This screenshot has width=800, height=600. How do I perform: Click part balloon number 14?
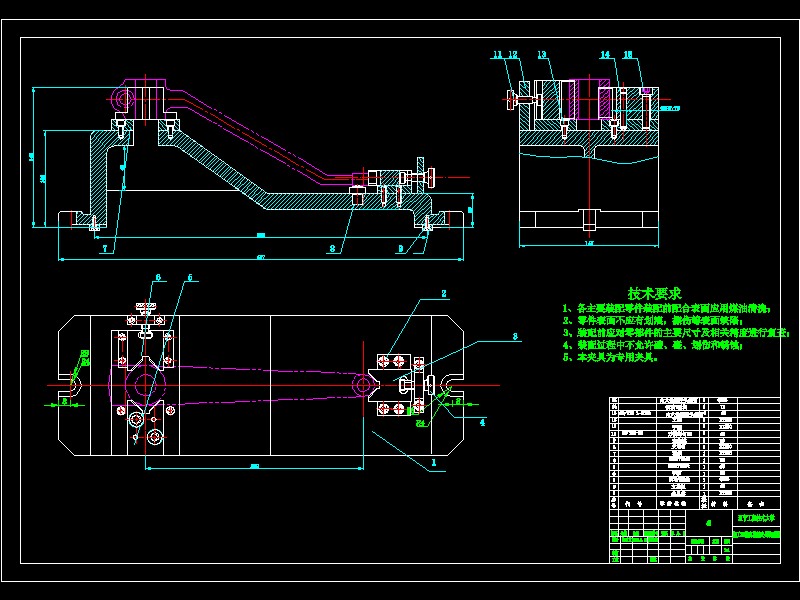point(605,55)
